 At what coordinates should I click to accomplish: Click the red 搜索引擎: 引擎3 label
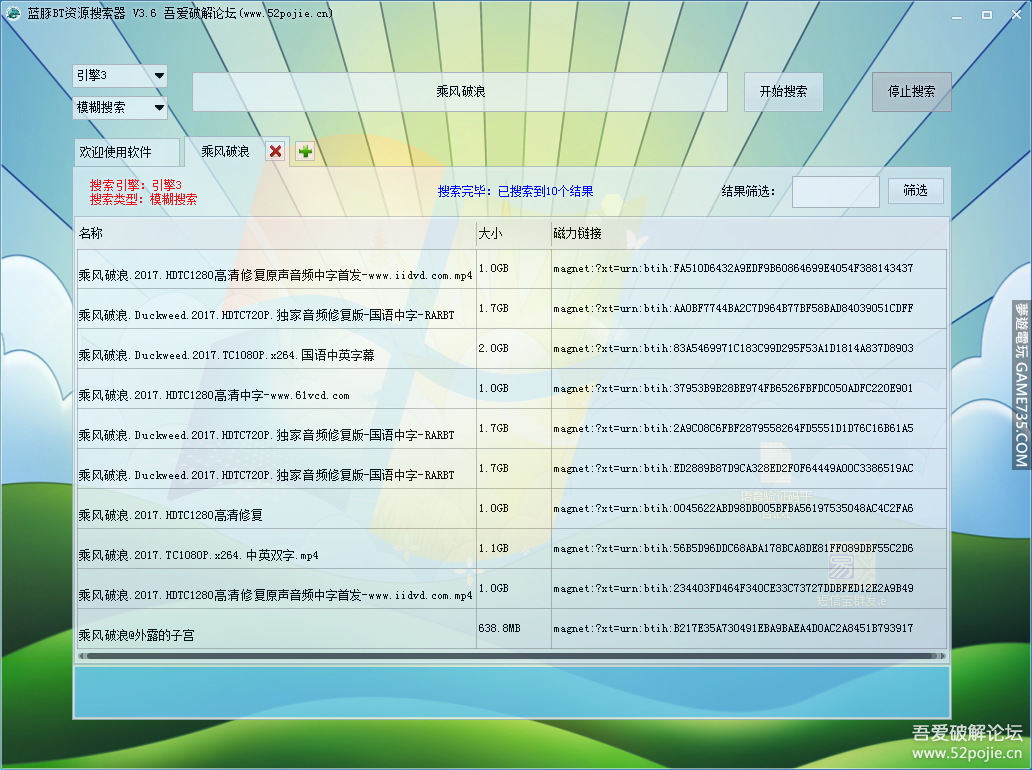(136, 185)
